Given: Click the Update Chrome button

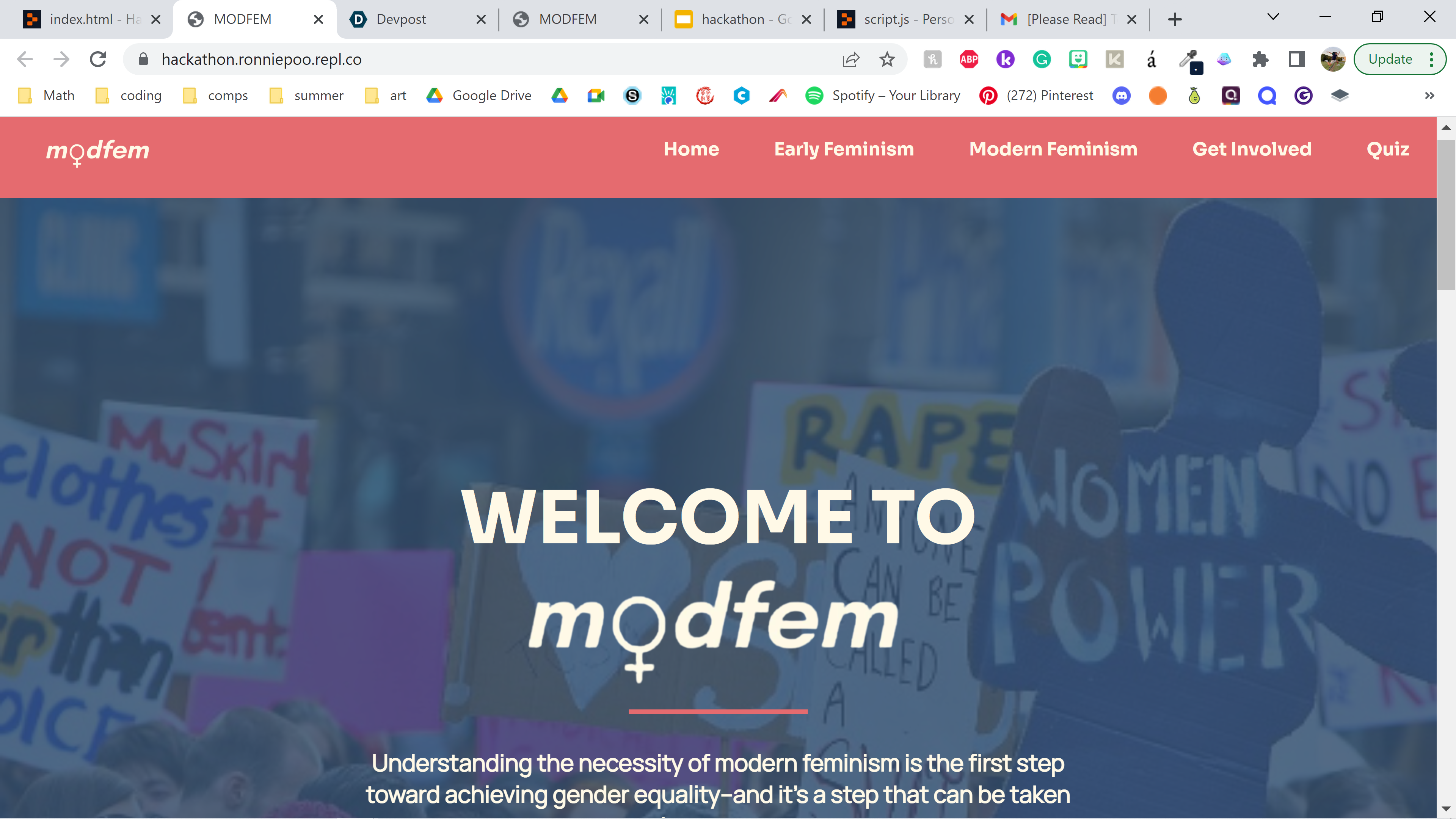Looking at the screenshot, I should pyautogui.click(x=1390, y=60).
